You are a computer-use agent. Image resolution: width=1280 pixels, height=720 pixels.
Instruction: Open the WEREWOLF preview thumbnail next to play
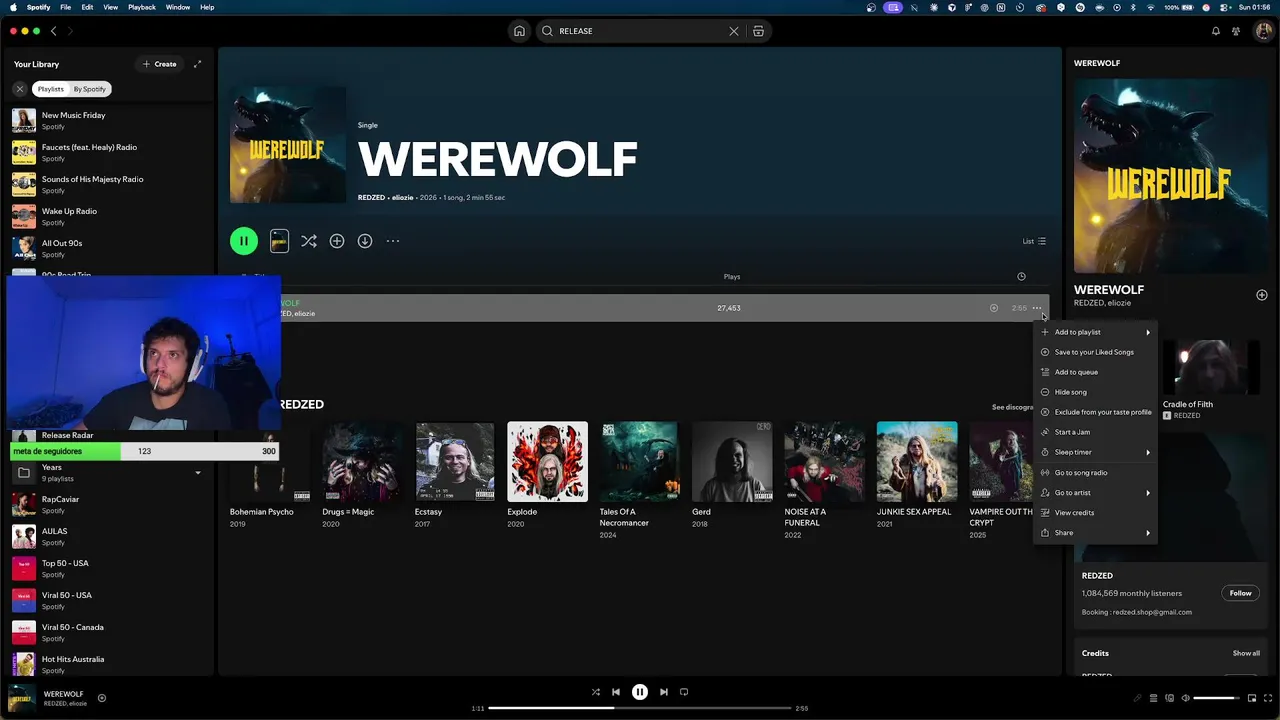pyautogui.click(x=279, y=241)
